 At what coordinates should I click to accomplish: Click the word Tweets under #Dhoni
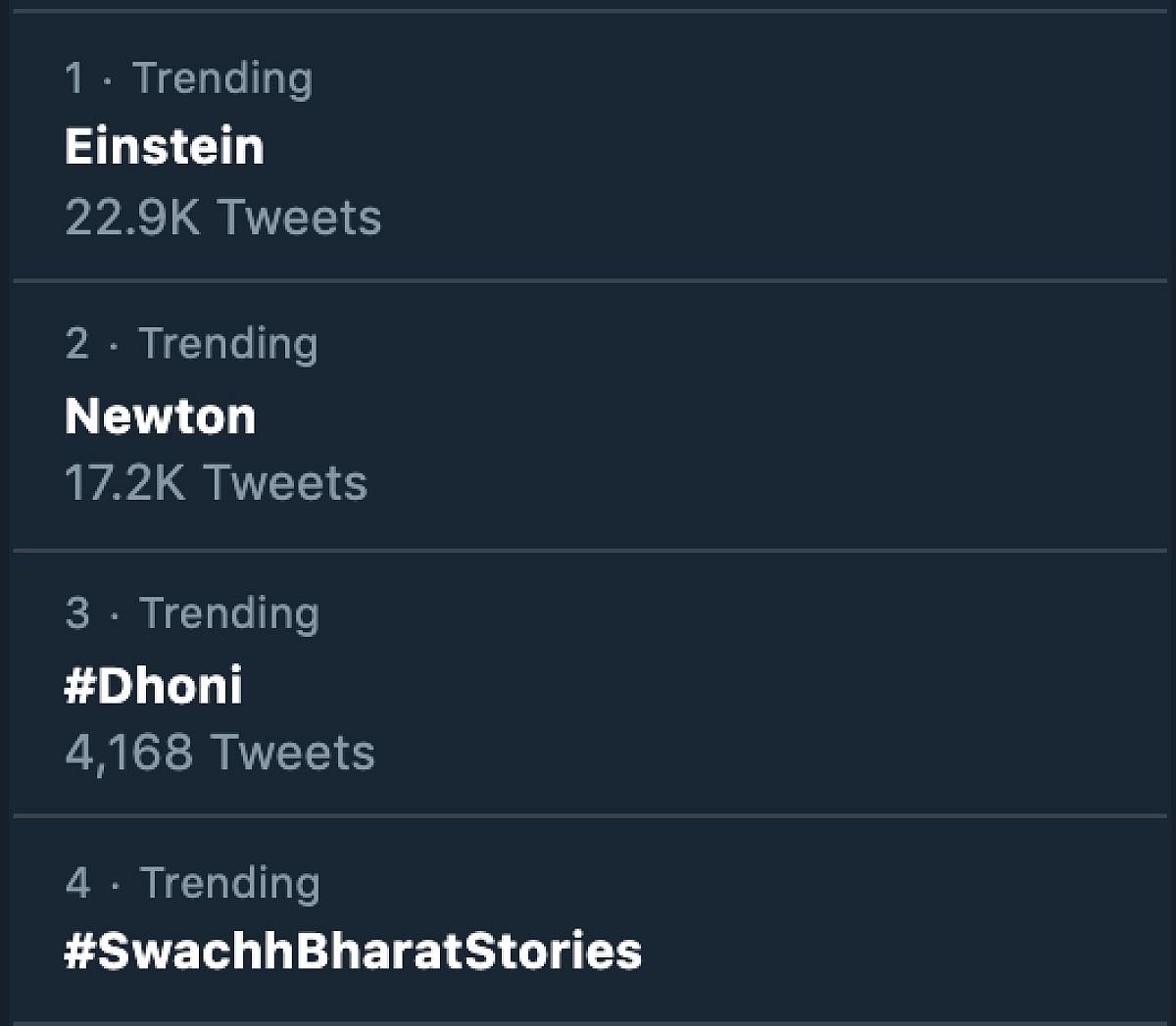coord(293,753)
